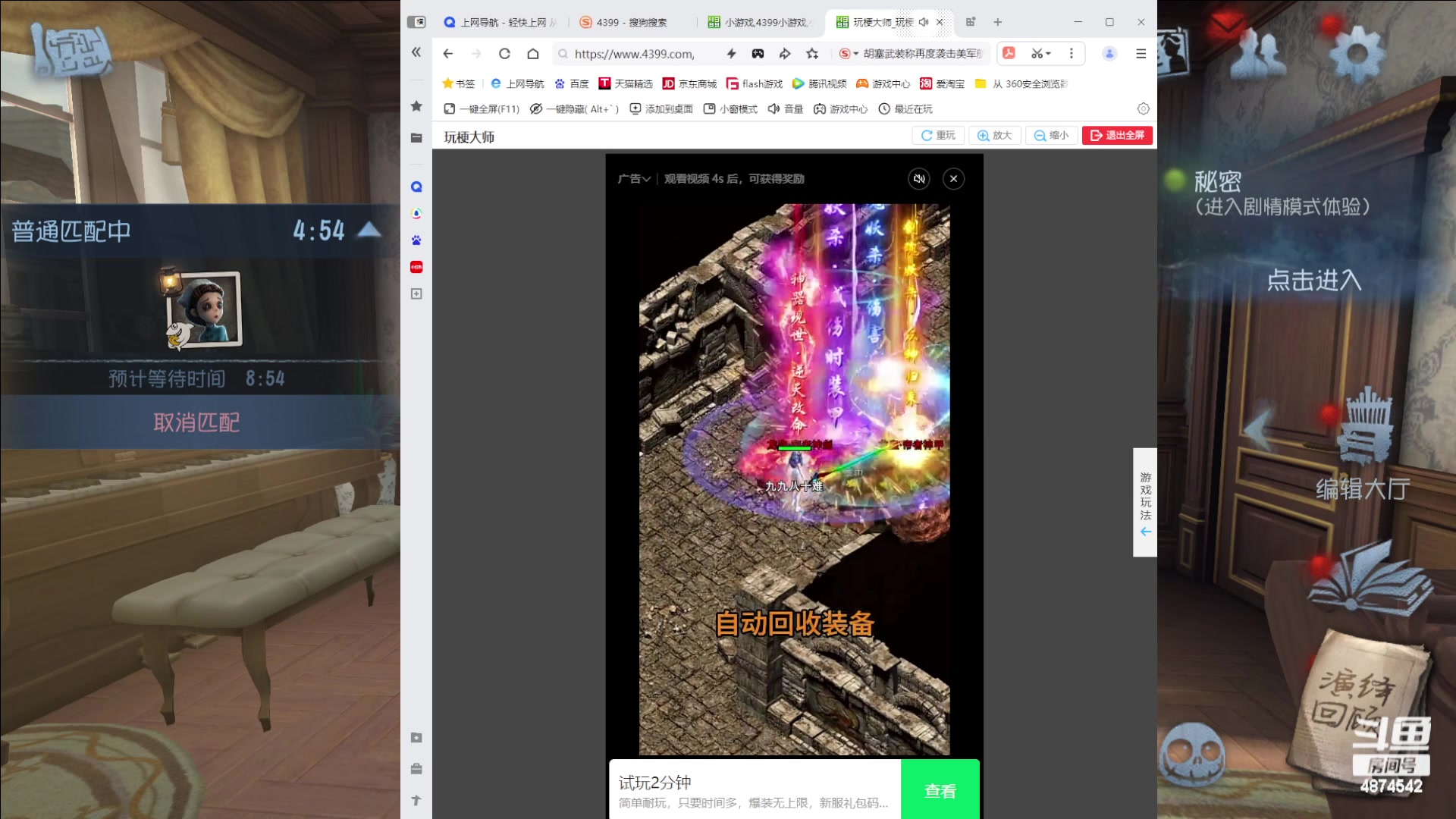Click the green 查看 button on the ad

pyautogui.click(x=940, y=790)
